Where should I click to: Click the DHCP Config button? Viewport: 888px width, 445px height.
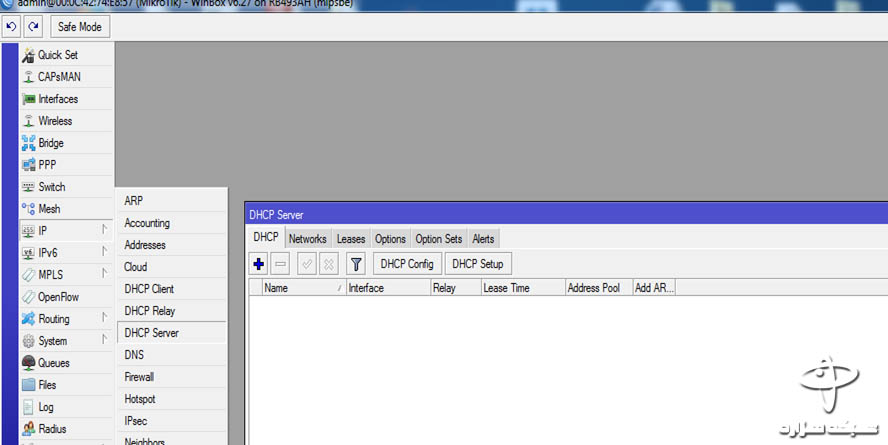(407, 264)
